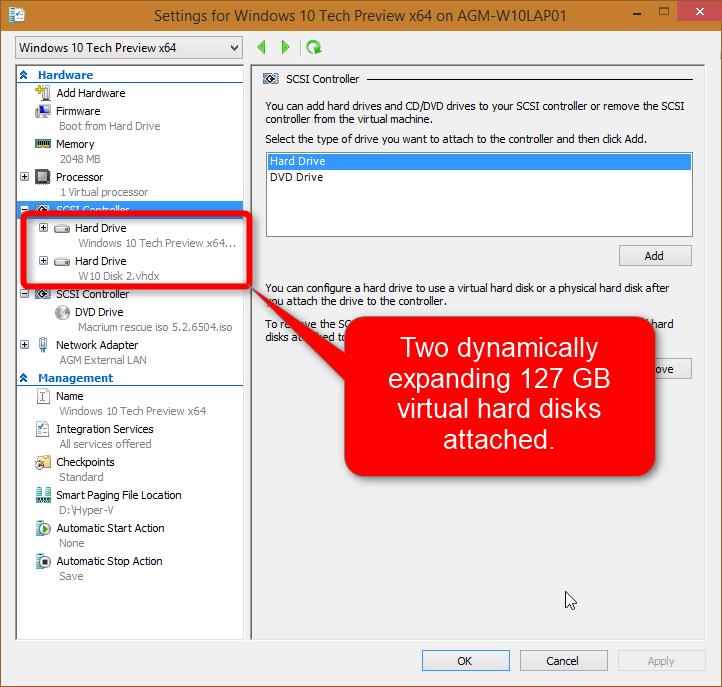This screenshot has height=687, width=722.
Task: Select the Memory tree item
Action: pos(75,144)
